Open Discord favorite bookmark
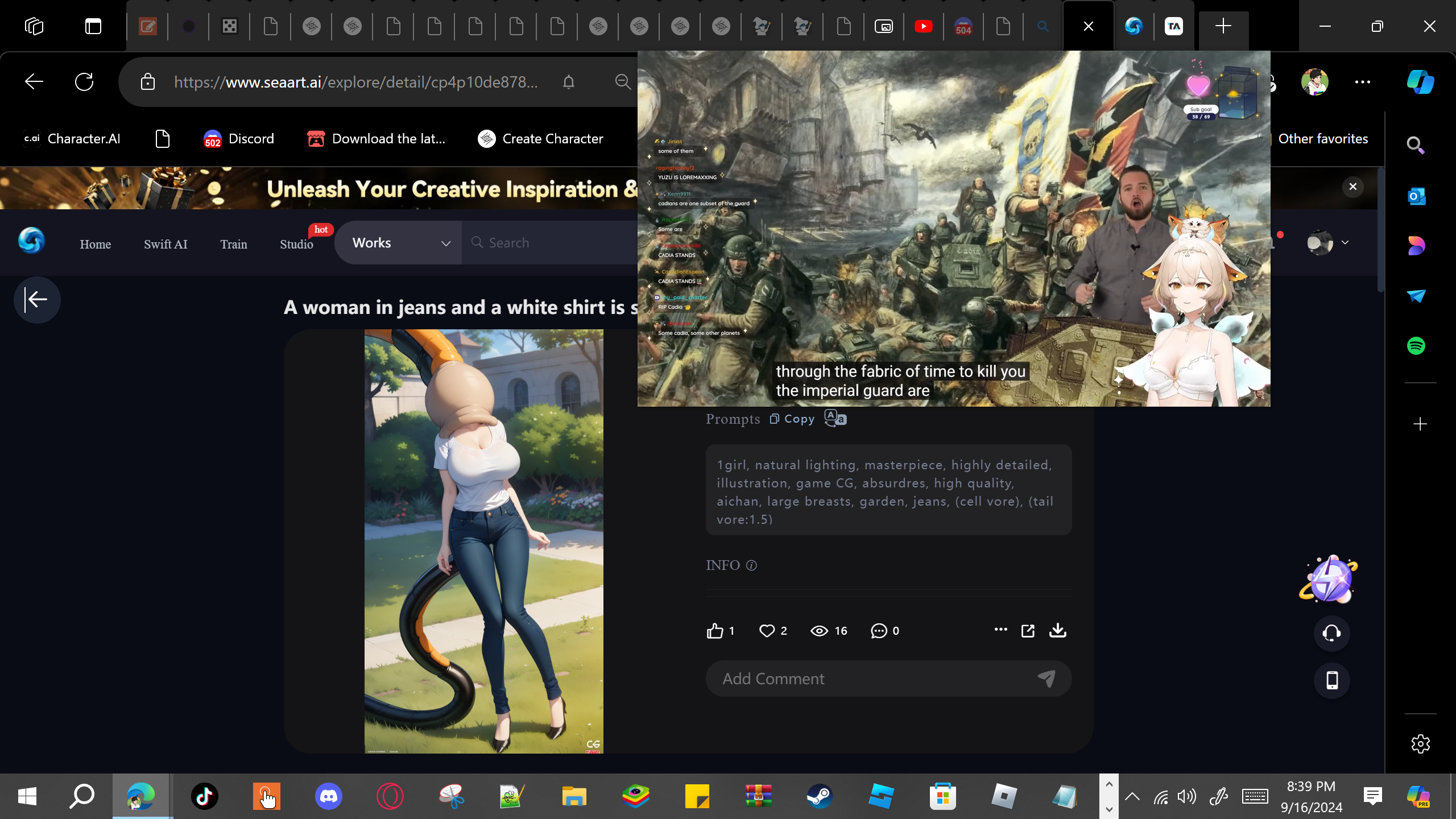Image resolution: width=1456 pixels, height=819 pixels. [239, 139]
